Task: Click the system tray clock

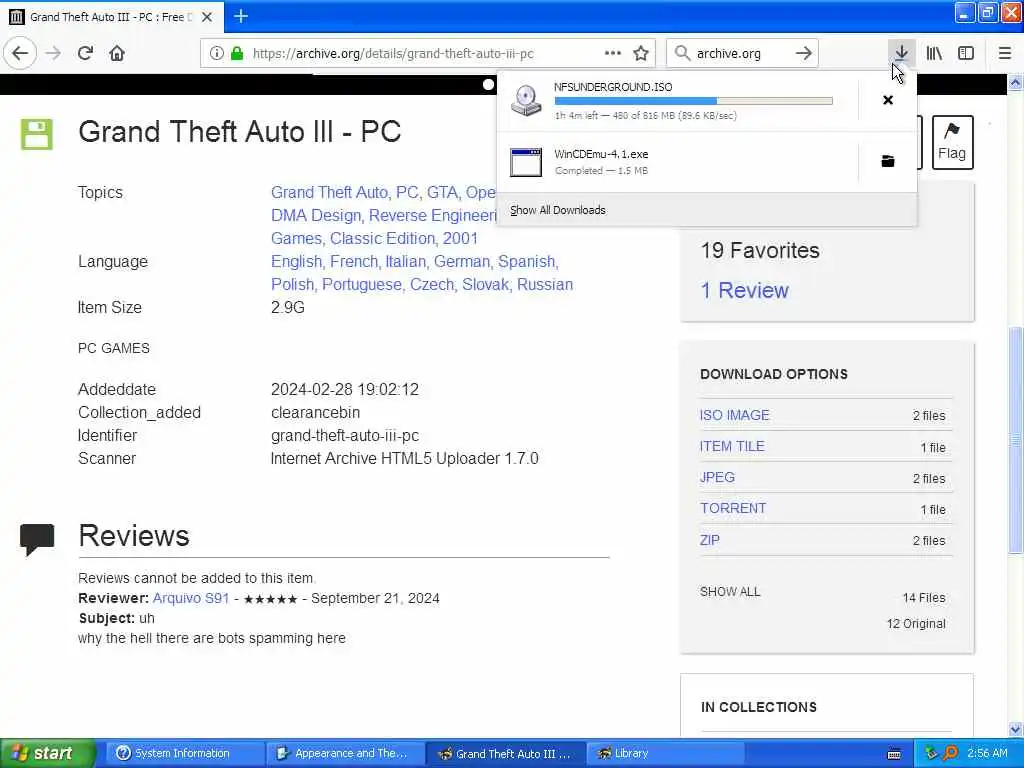Action: tap(987, 753)
